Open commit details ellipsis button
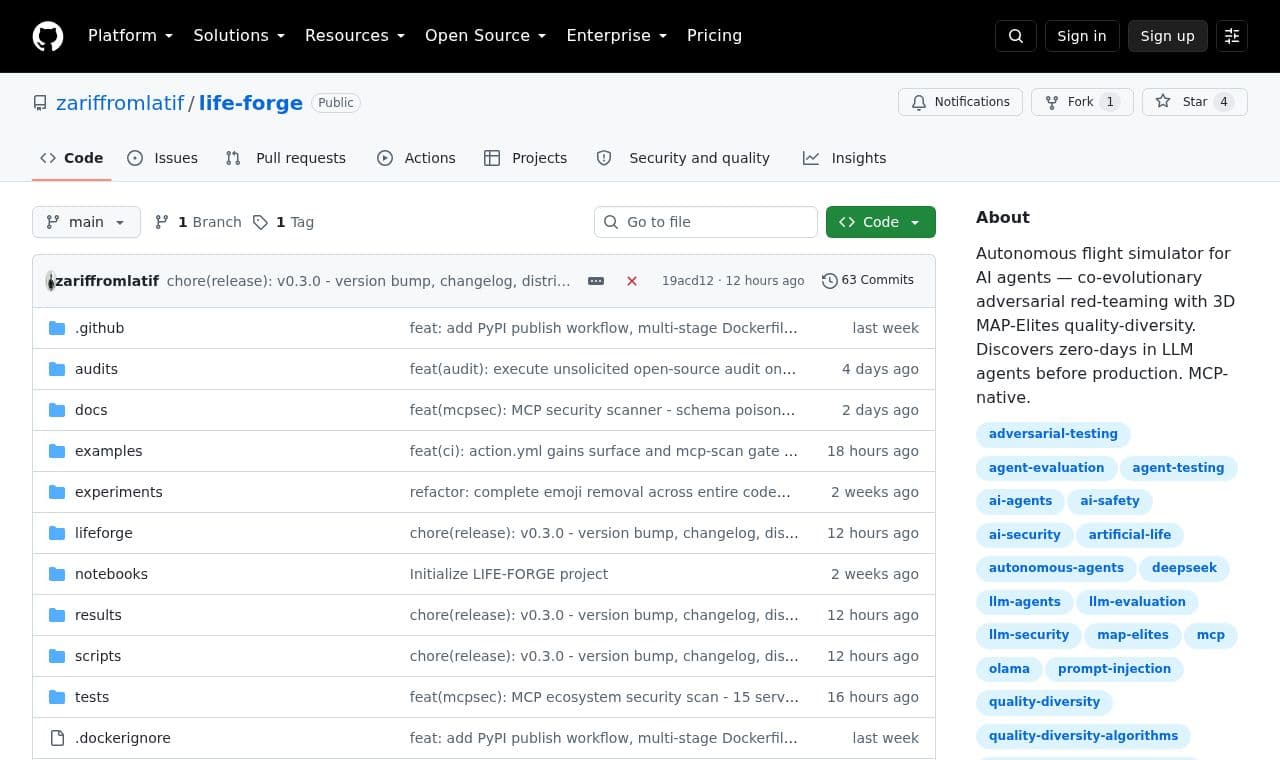 pyautogui.click(x=596, y=281)
